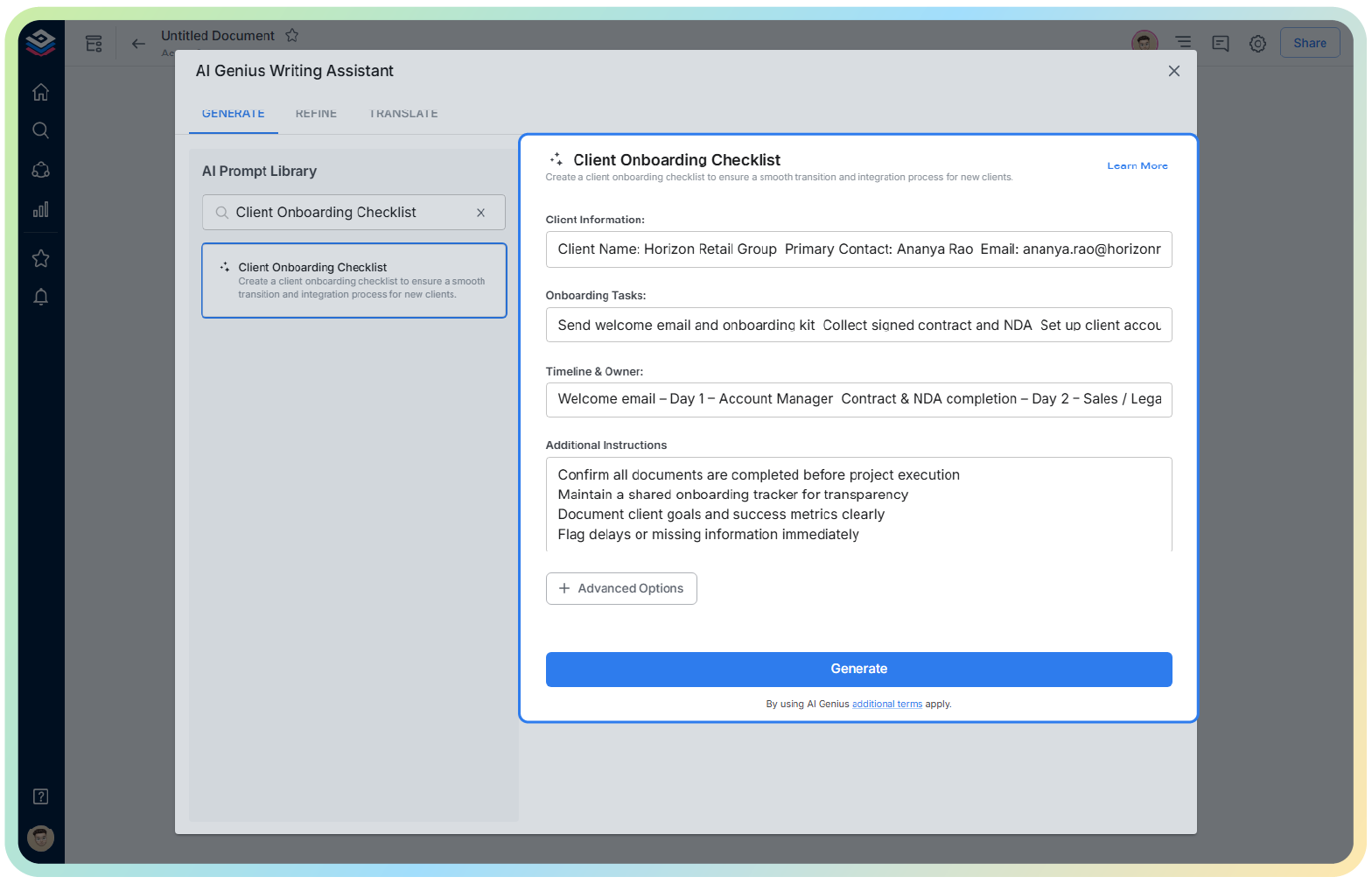This screenshot has height=884, width=1372.
Task: Clear the prompt library search text
Action: (x=480, y=213)
